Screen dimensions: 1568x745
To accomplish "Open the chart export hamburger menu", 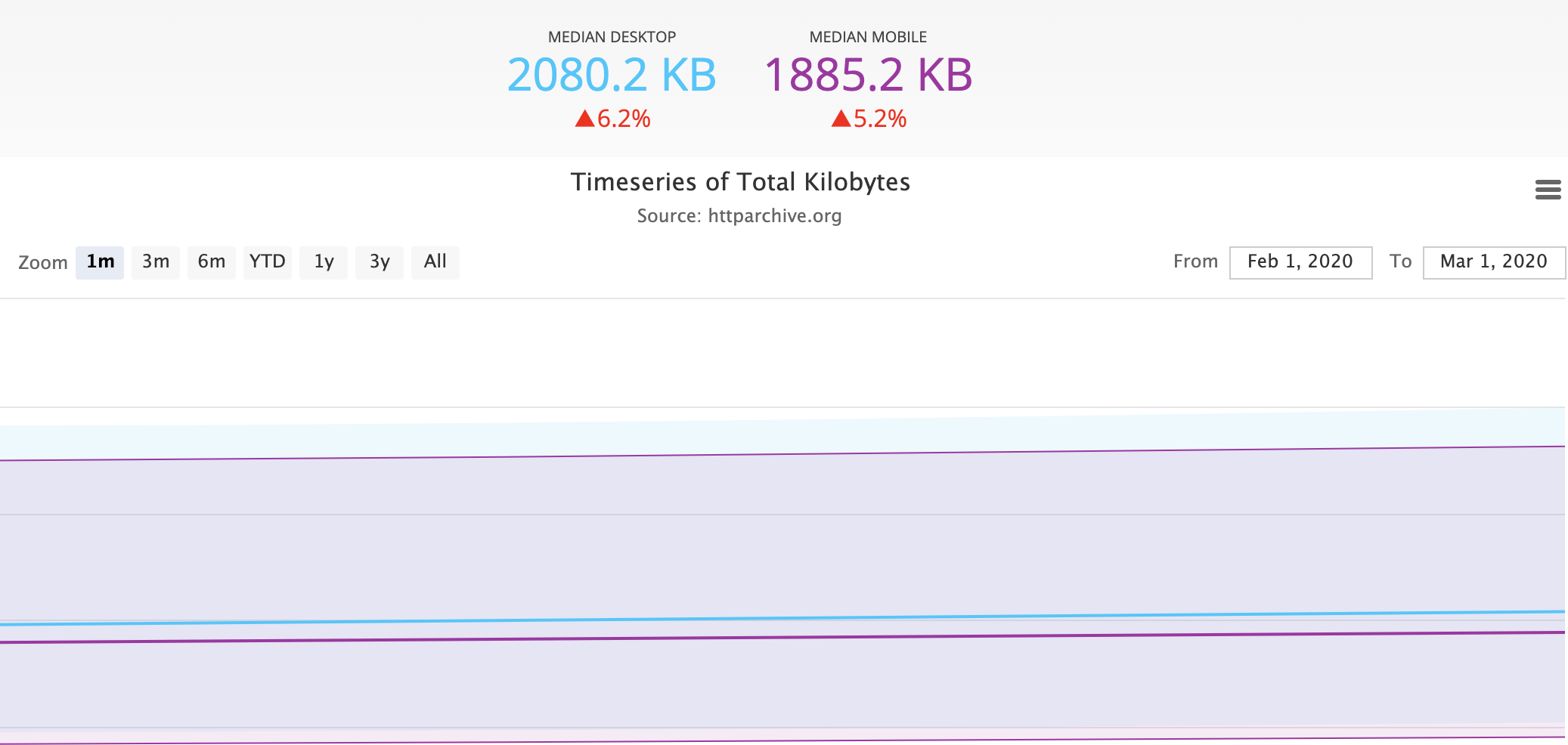I will coord(1548,190).
